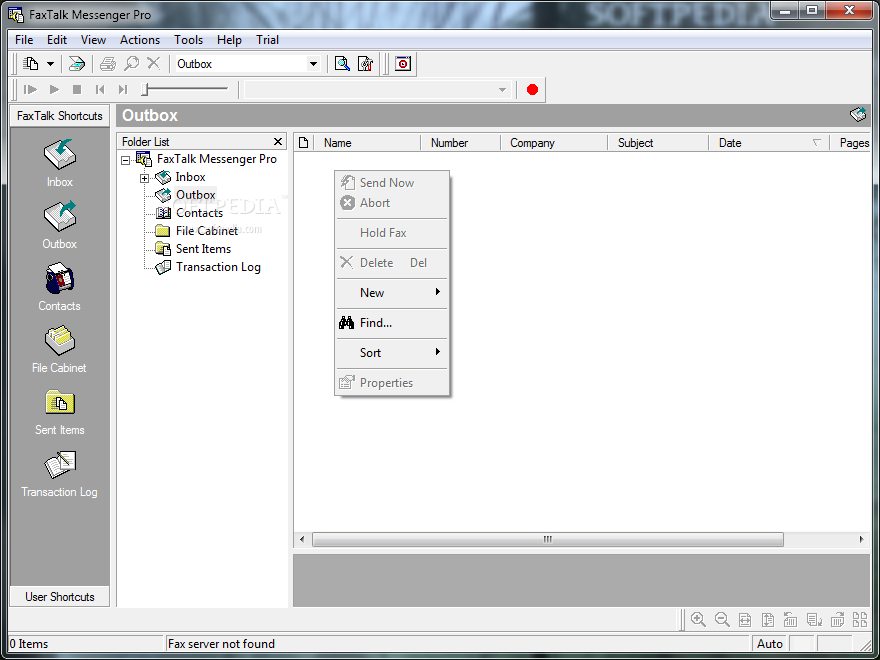Sort by the Date column header
Viewport: 880px width, 660px height.
coord(769,143)
